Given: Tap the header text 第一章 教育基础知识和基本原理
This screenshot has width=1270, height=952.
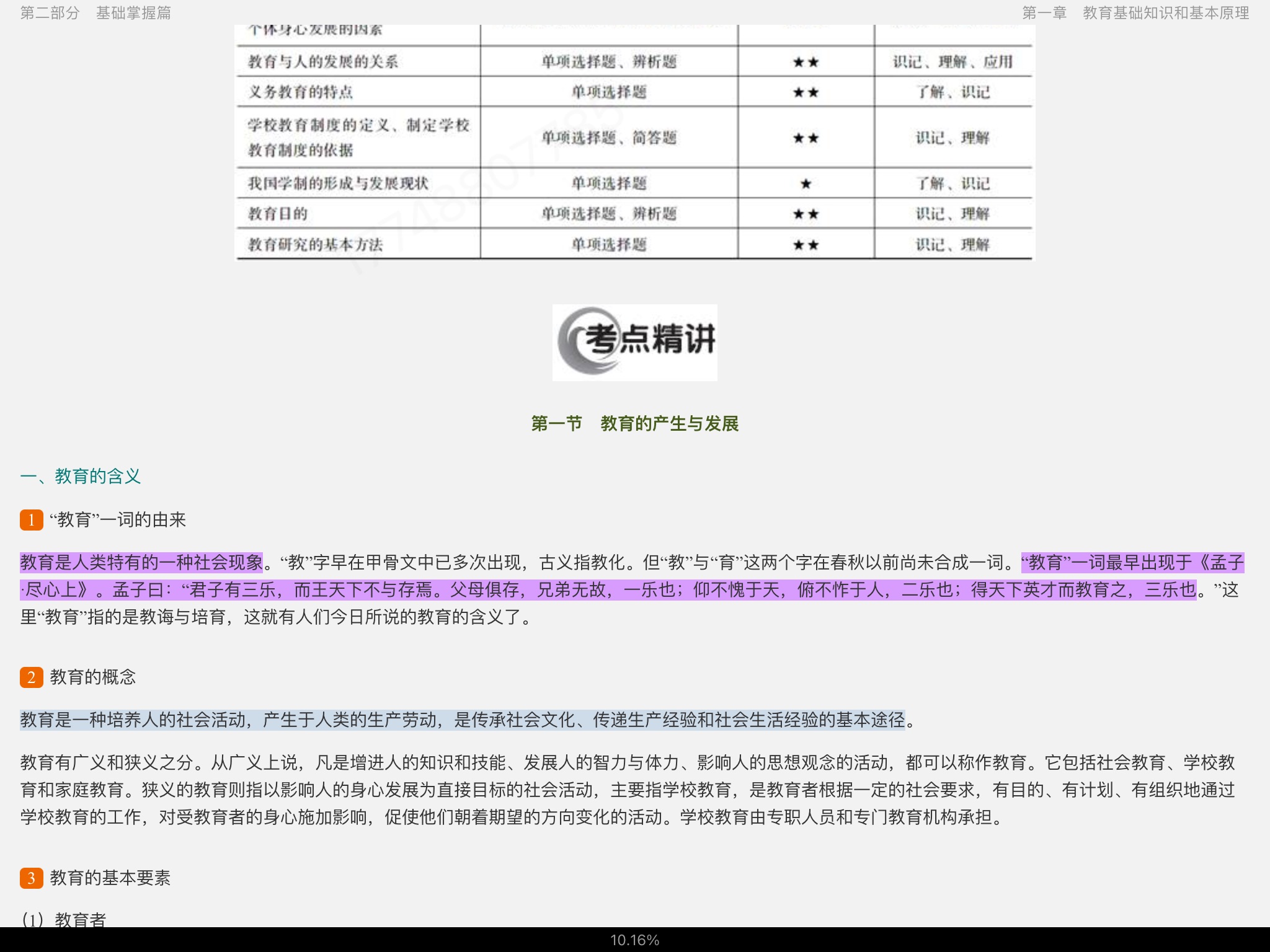Looking at the screenshot, I should [x=1135, y=13].
